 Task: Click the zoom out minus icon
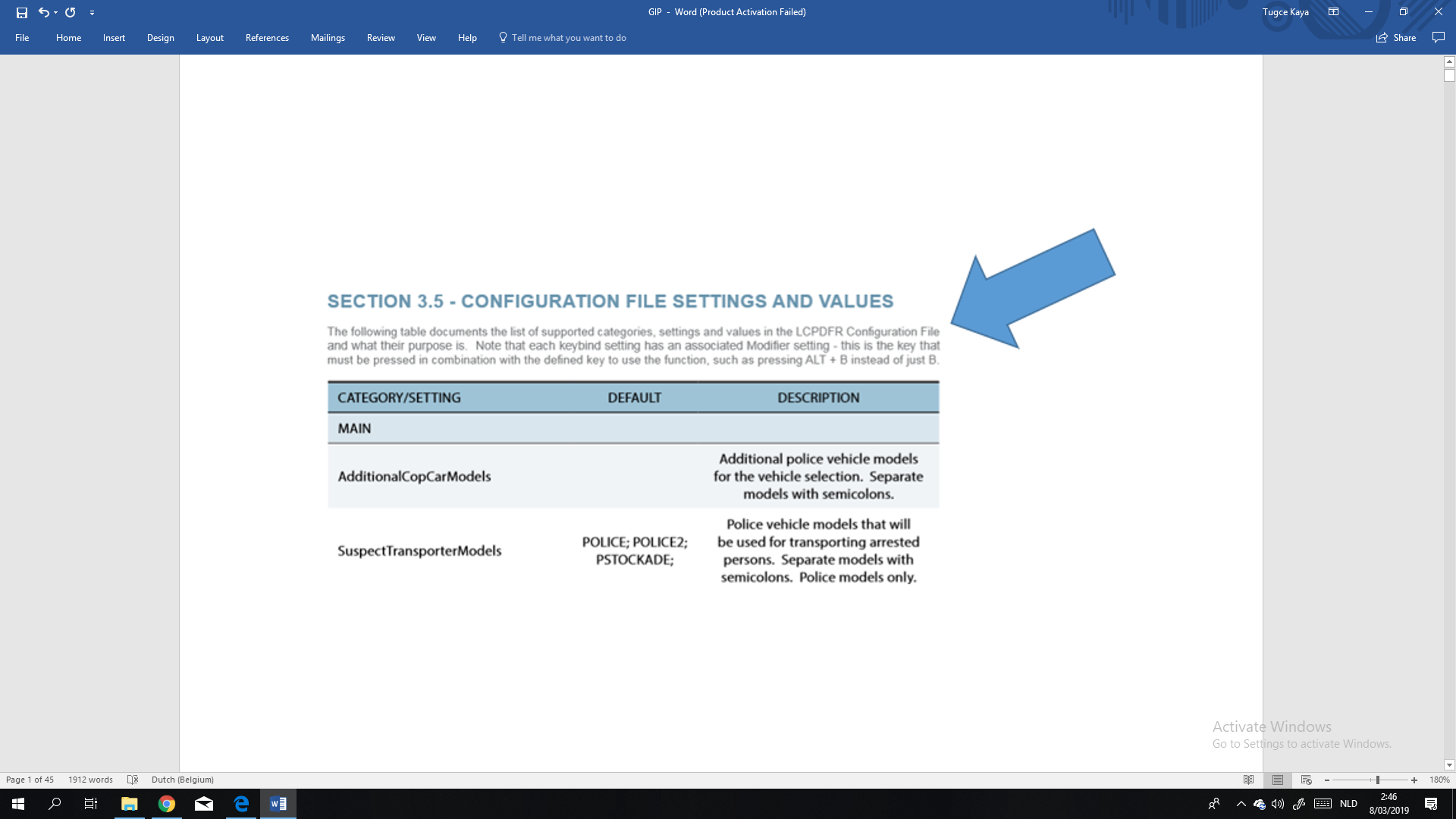pos(1327,780)
